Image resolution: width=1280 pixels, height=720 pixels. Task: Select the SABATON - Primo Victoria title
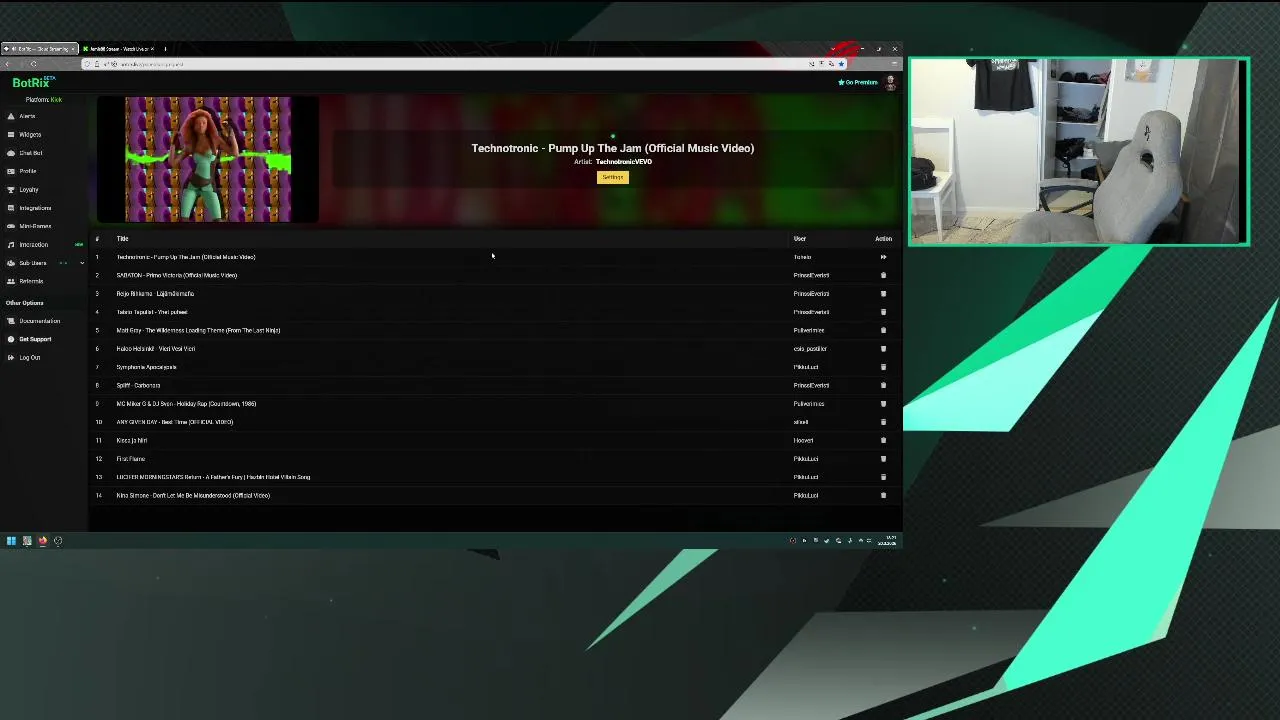[x=177, y=275]
